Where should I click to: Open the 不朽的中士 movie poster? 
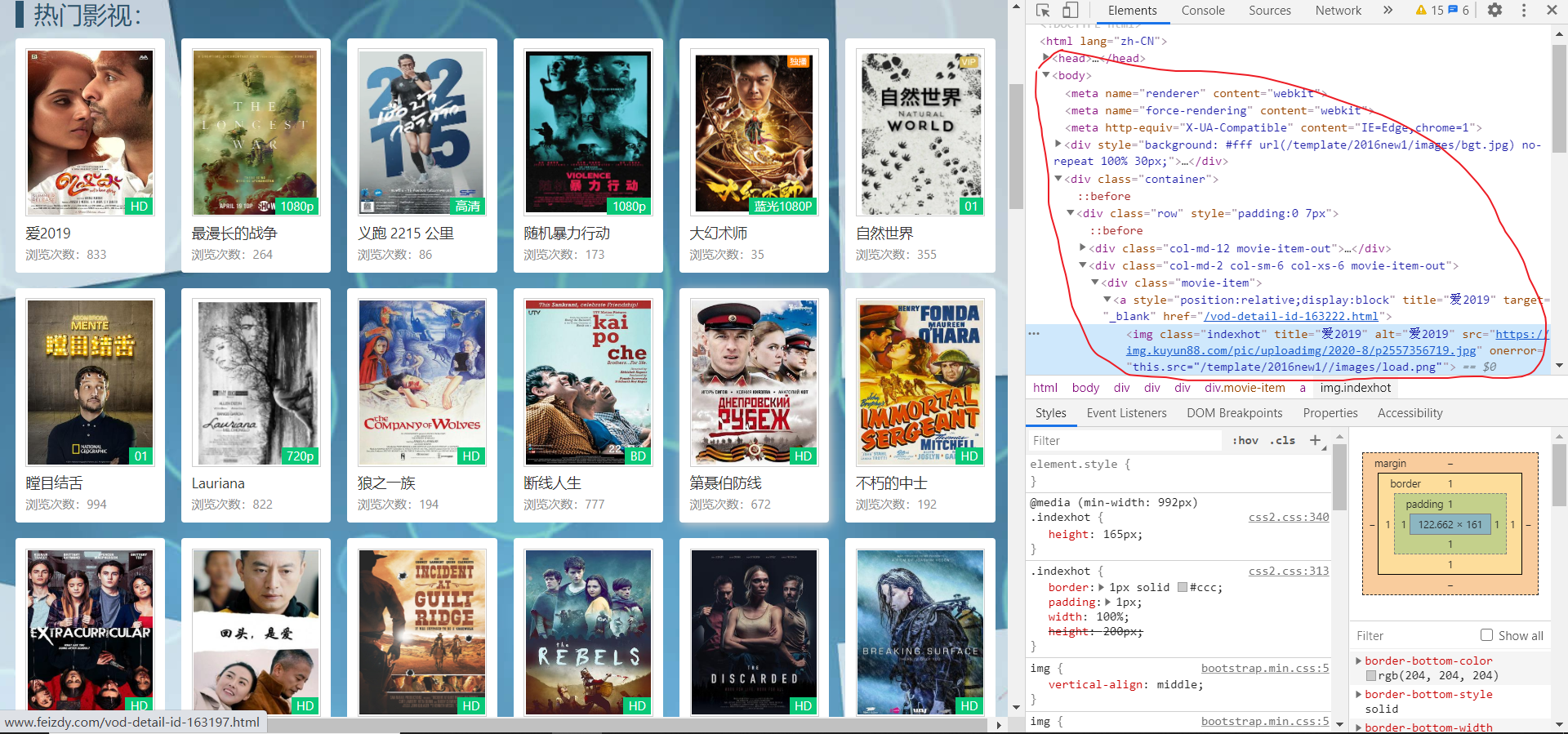pyautogui.click(x=920, y=382)
